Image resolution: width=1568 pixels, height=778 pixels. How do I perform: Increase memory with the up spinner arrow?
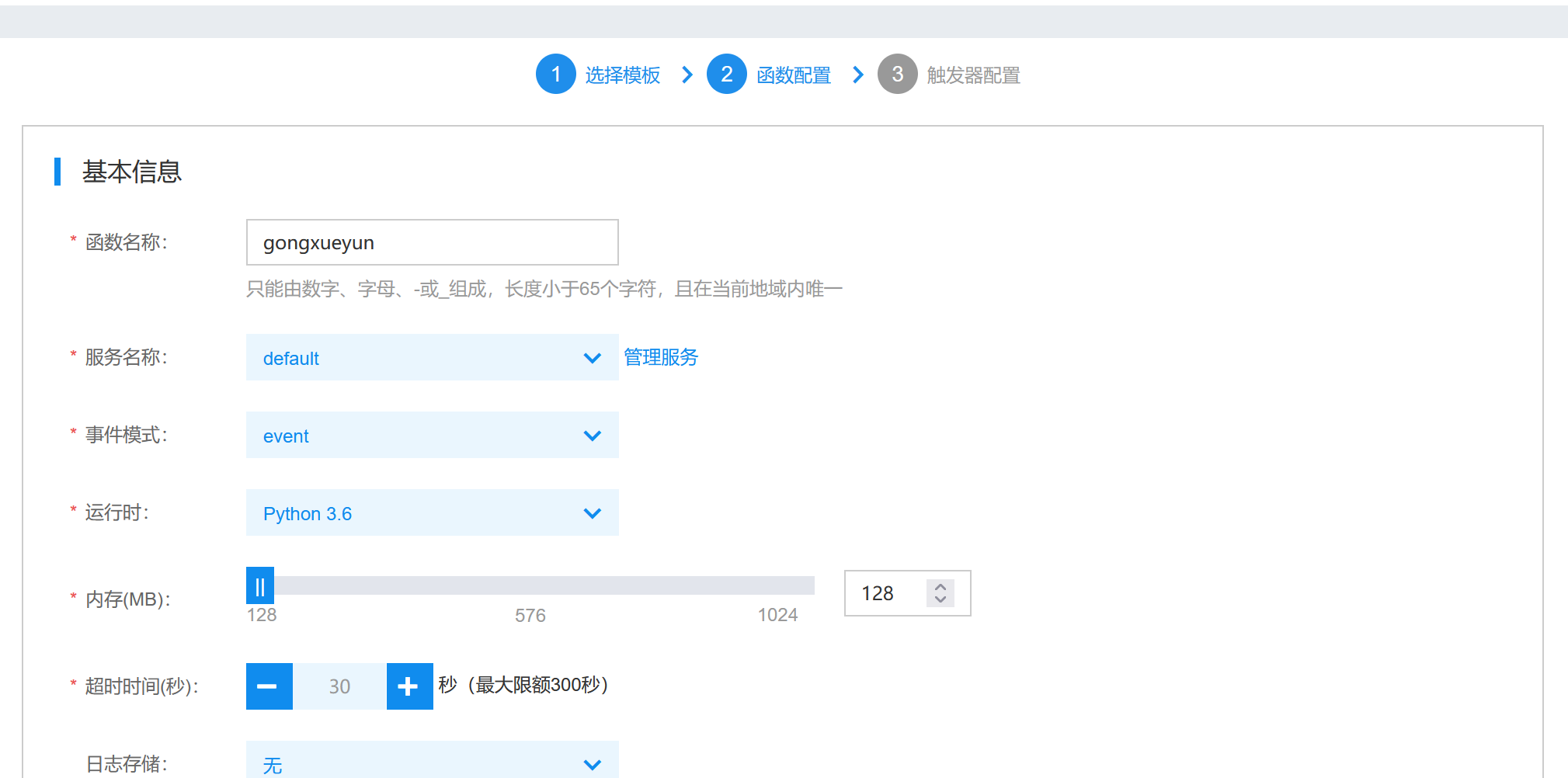click(x=940, y=587)
